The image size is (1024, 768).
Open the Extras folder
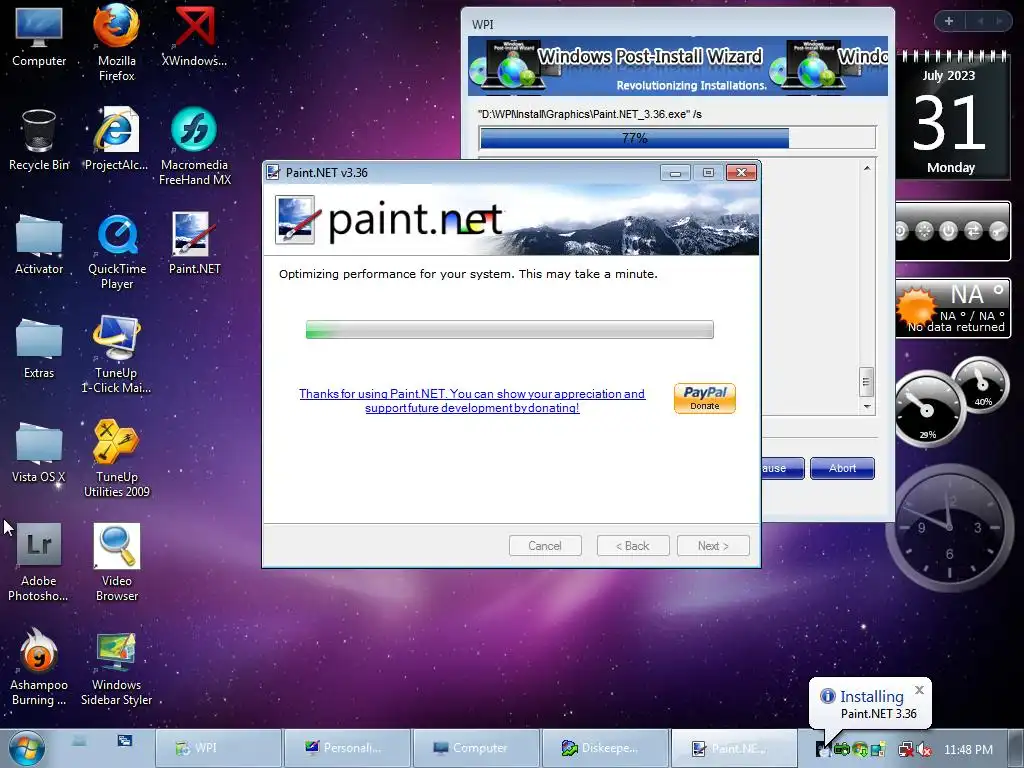coord(39,349)
